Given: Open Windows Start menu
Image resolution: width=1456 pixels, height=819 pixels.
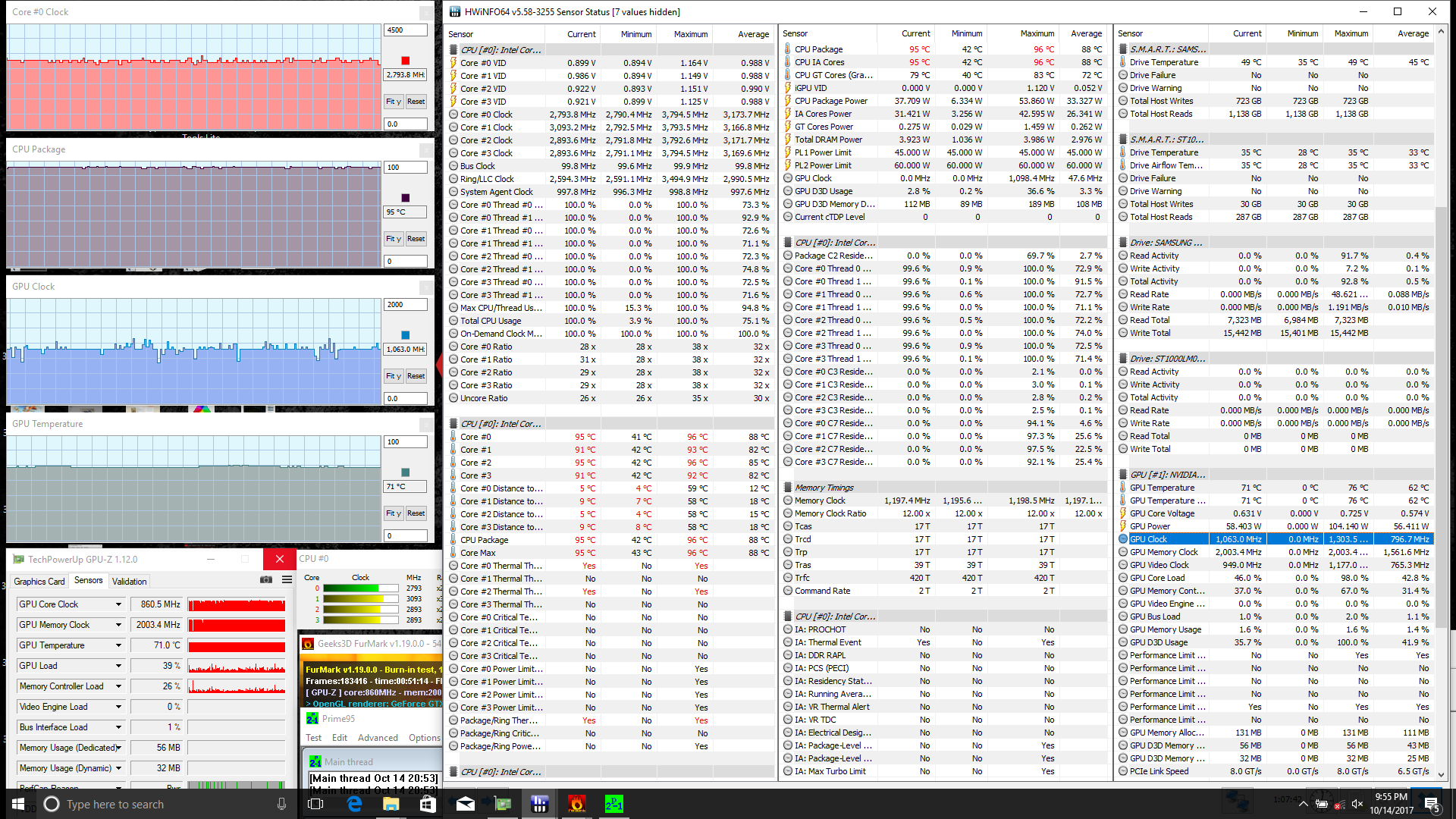Looking at the screenshot, I should coord(18,804).
